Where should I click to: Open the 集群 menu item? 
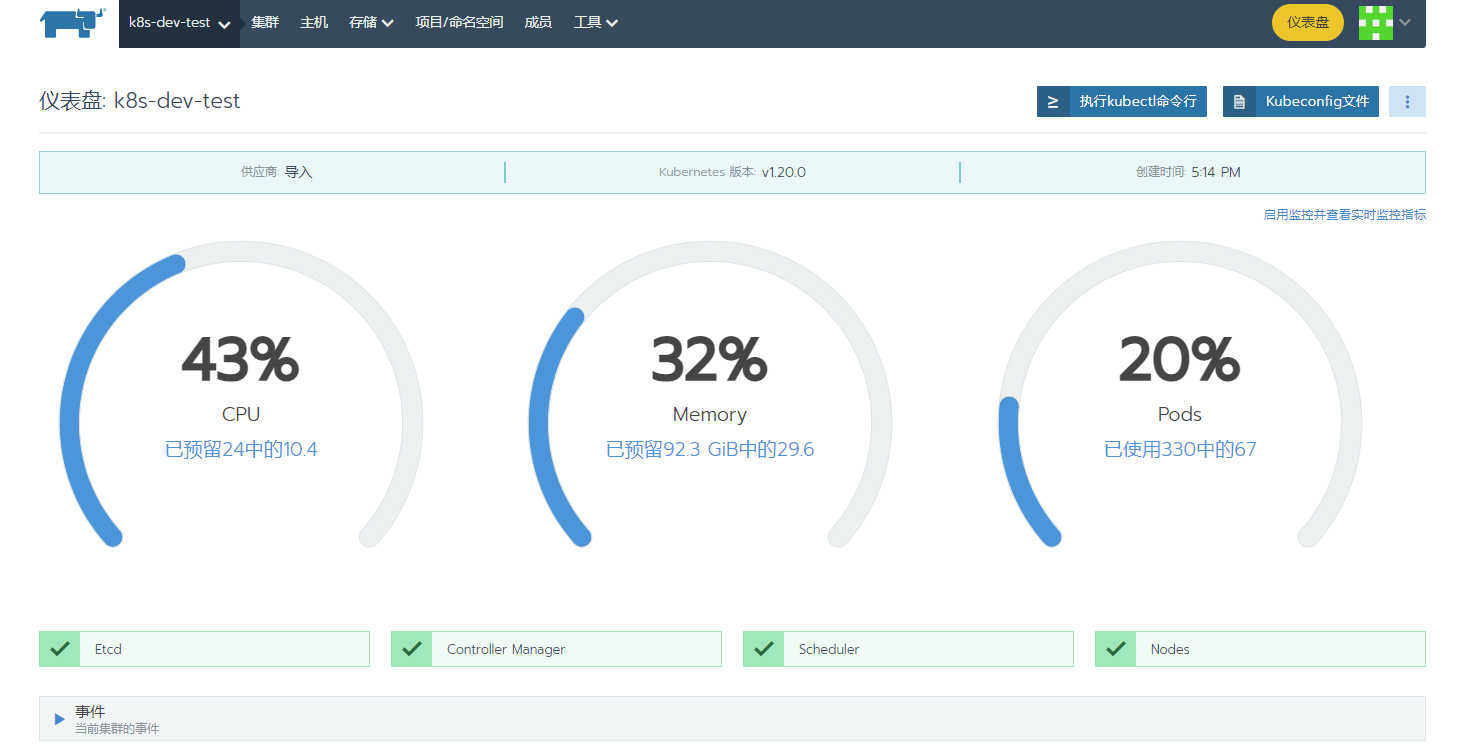[265, 23]
